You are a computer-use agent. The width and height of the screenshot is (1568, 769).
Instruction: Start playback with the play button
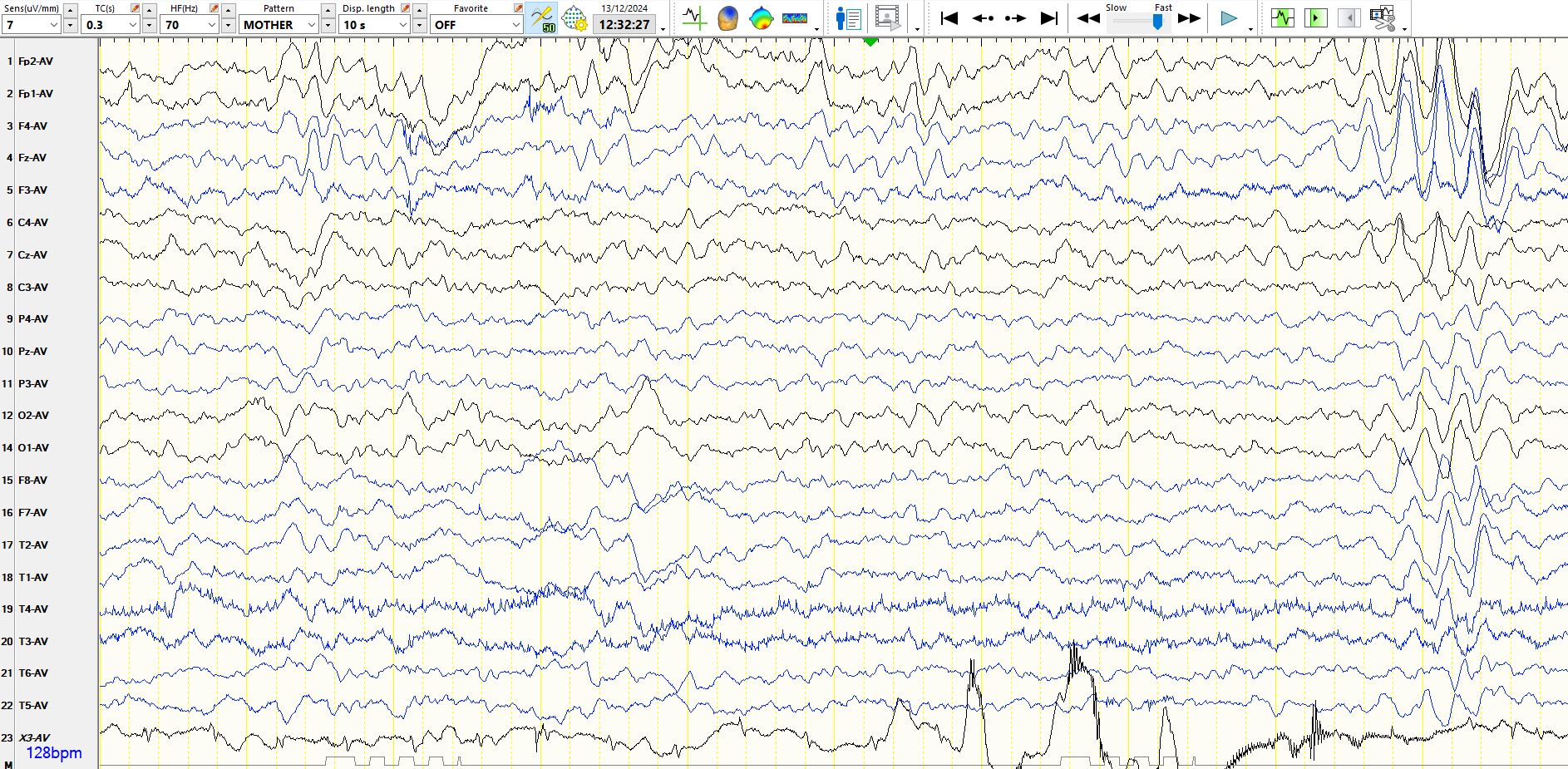pyautogui.click(x=1228, y=18)
